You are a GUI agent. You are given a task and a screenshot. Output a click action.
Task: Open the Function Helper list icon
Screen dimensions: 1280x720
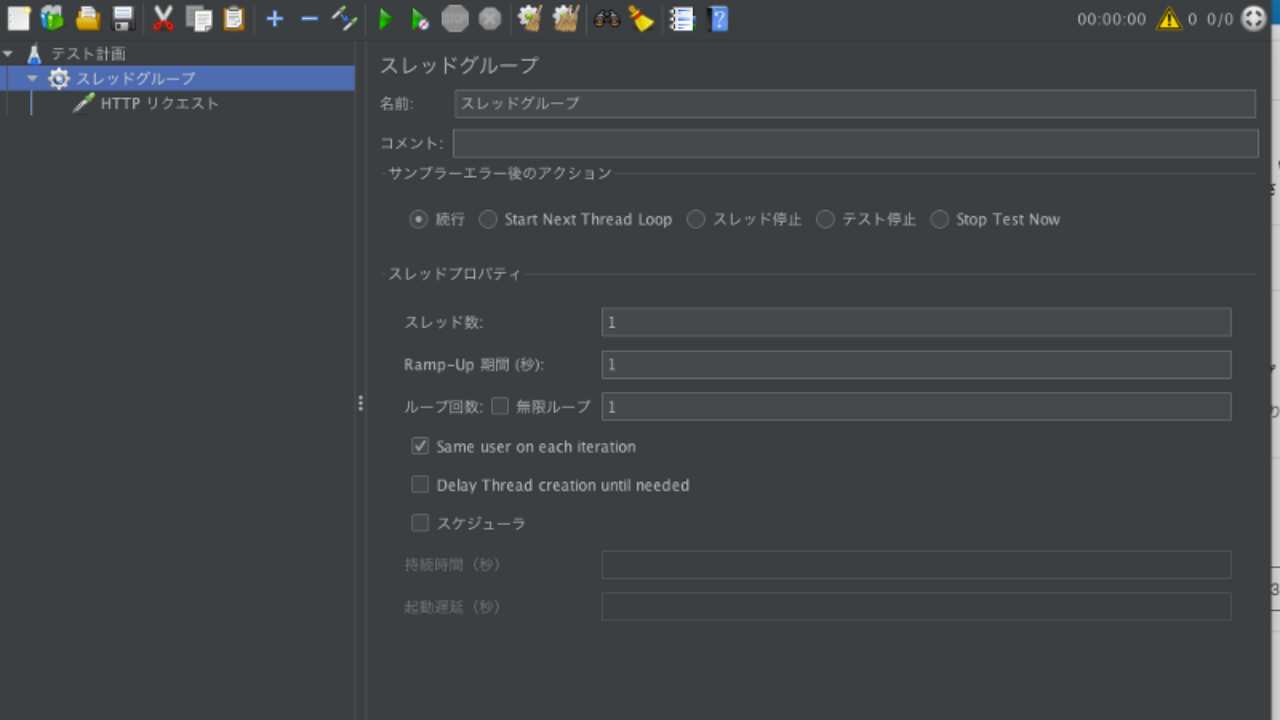682,18
